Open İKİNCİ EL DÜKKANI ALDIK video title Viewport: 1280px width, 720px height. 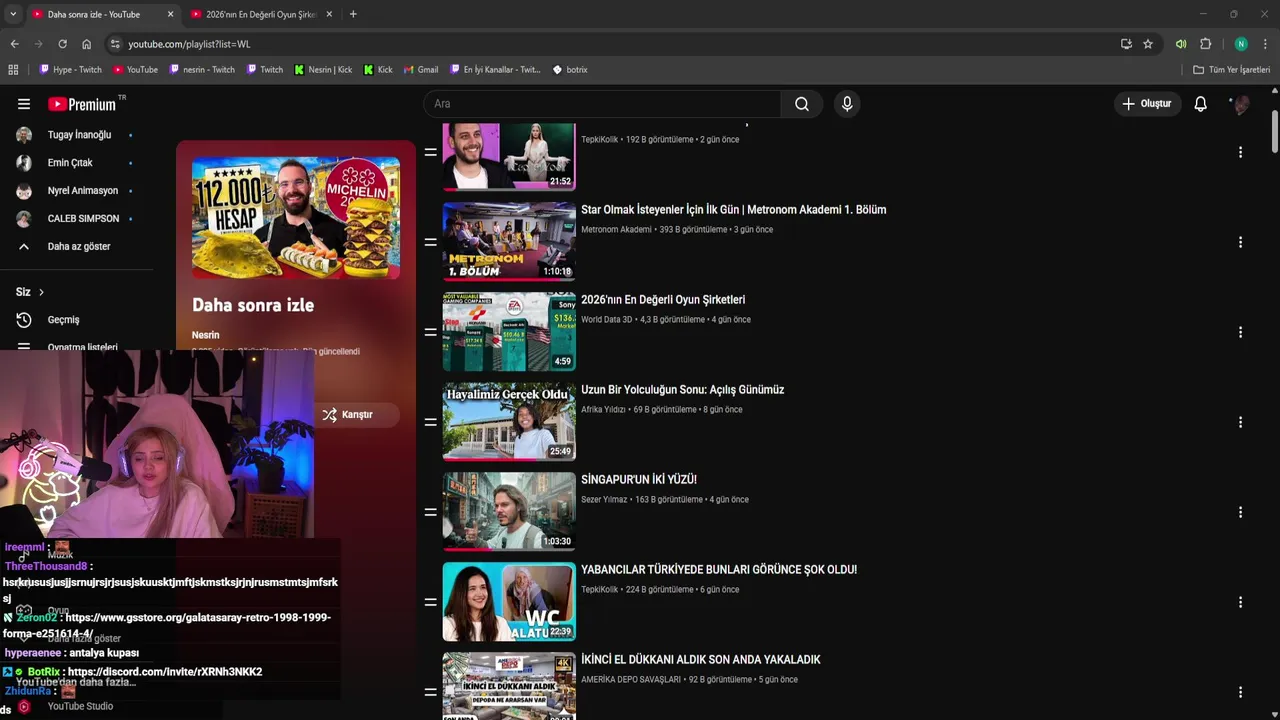[700, 660]
